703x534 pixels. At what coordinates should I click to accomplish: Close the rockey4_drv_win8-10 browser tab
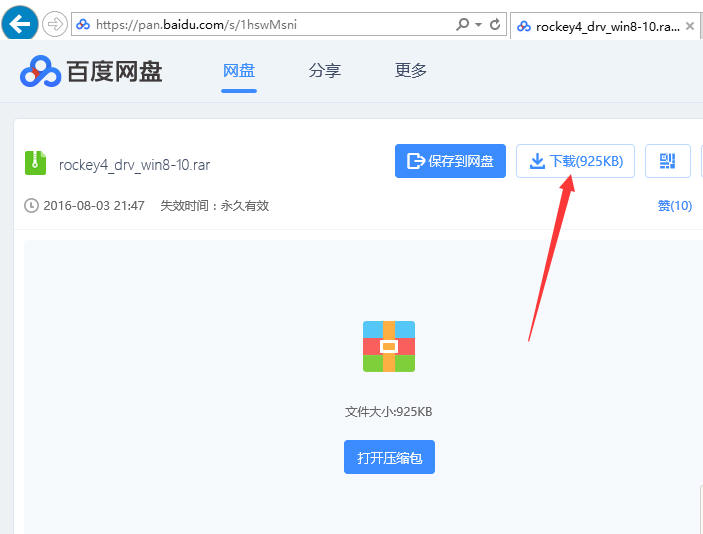tap(690, 26)
